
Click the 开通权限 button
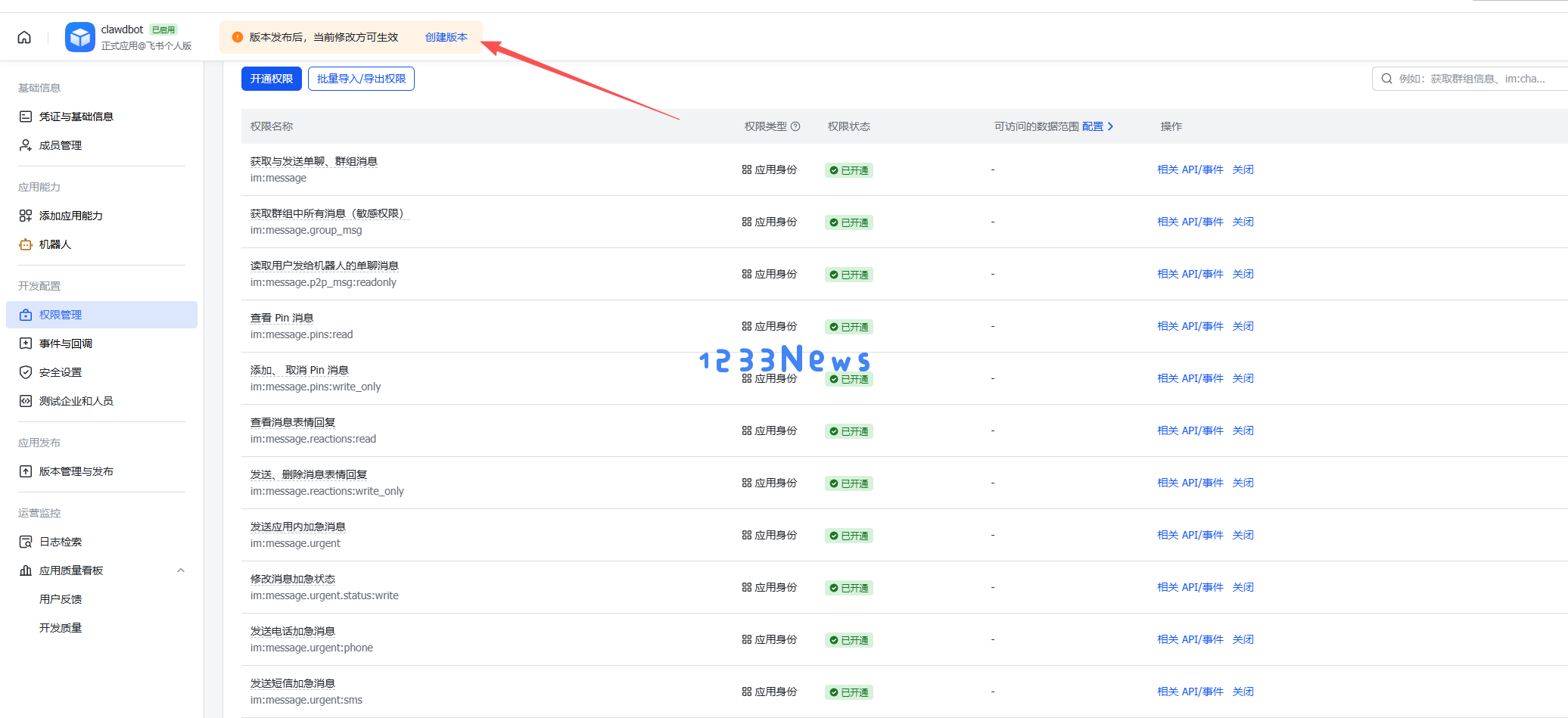(271, 79)
